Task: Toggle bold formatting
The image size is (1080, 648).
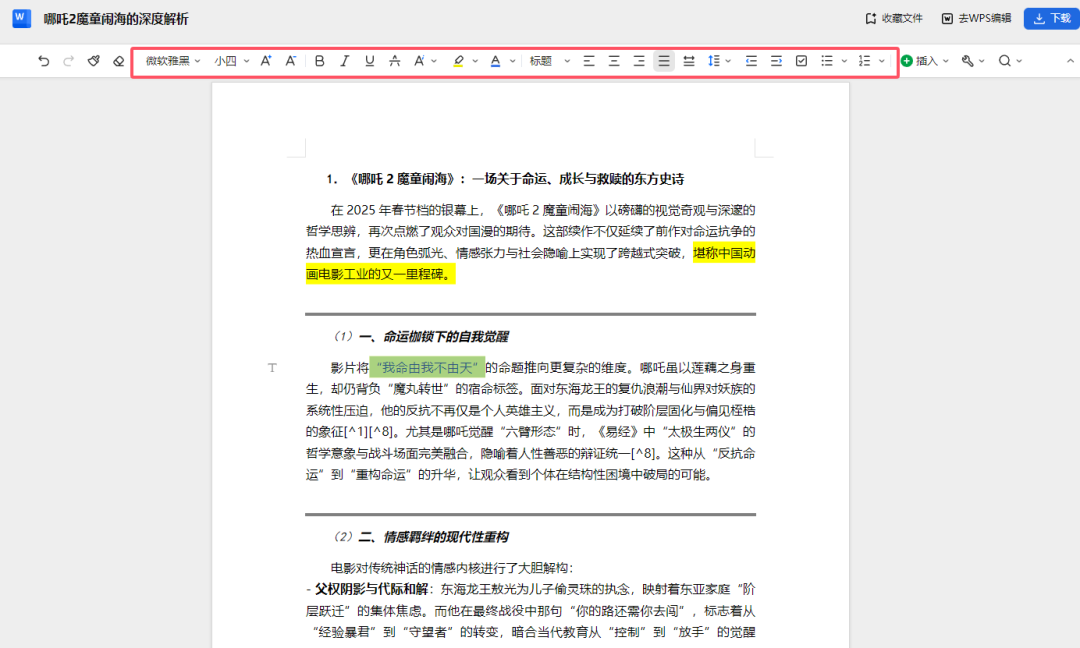Action: point(320,61)
